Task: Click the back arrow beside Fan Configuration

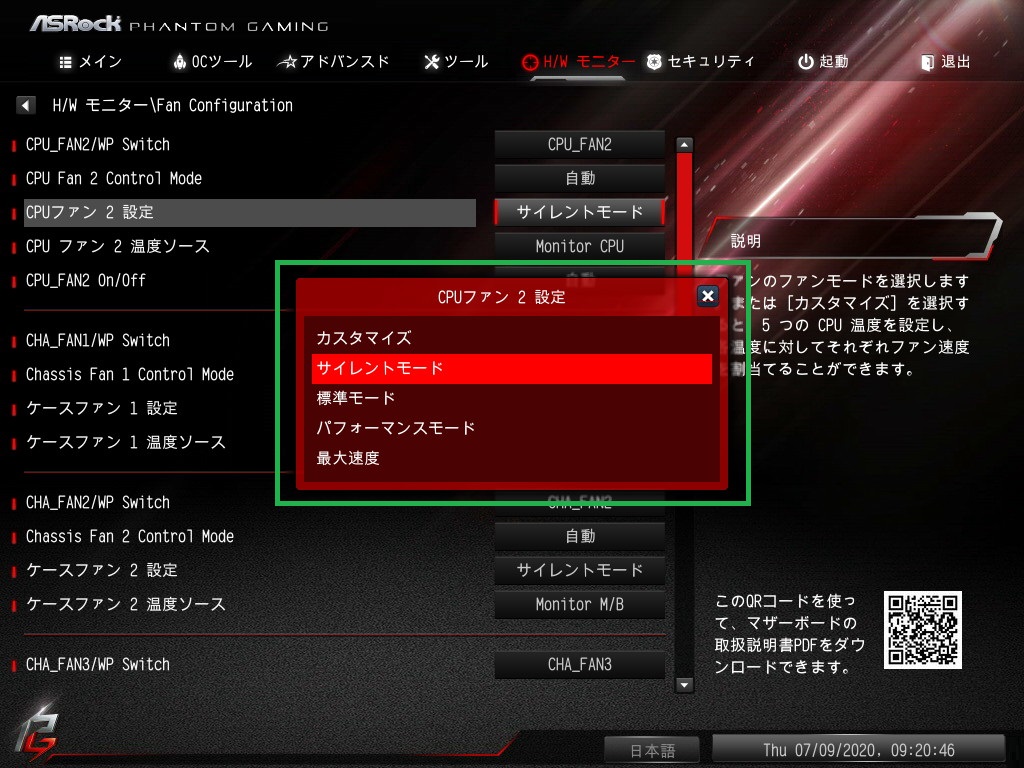Action: tap(25, 104)
